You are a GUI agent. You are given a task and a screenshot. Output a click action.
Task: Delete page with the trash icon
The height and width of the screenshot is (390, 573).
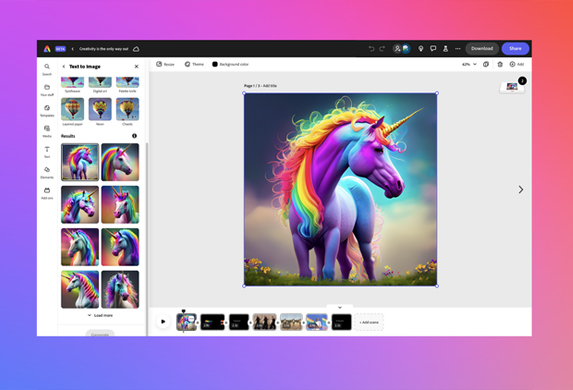pyautogui.click(x=500, y=64)
